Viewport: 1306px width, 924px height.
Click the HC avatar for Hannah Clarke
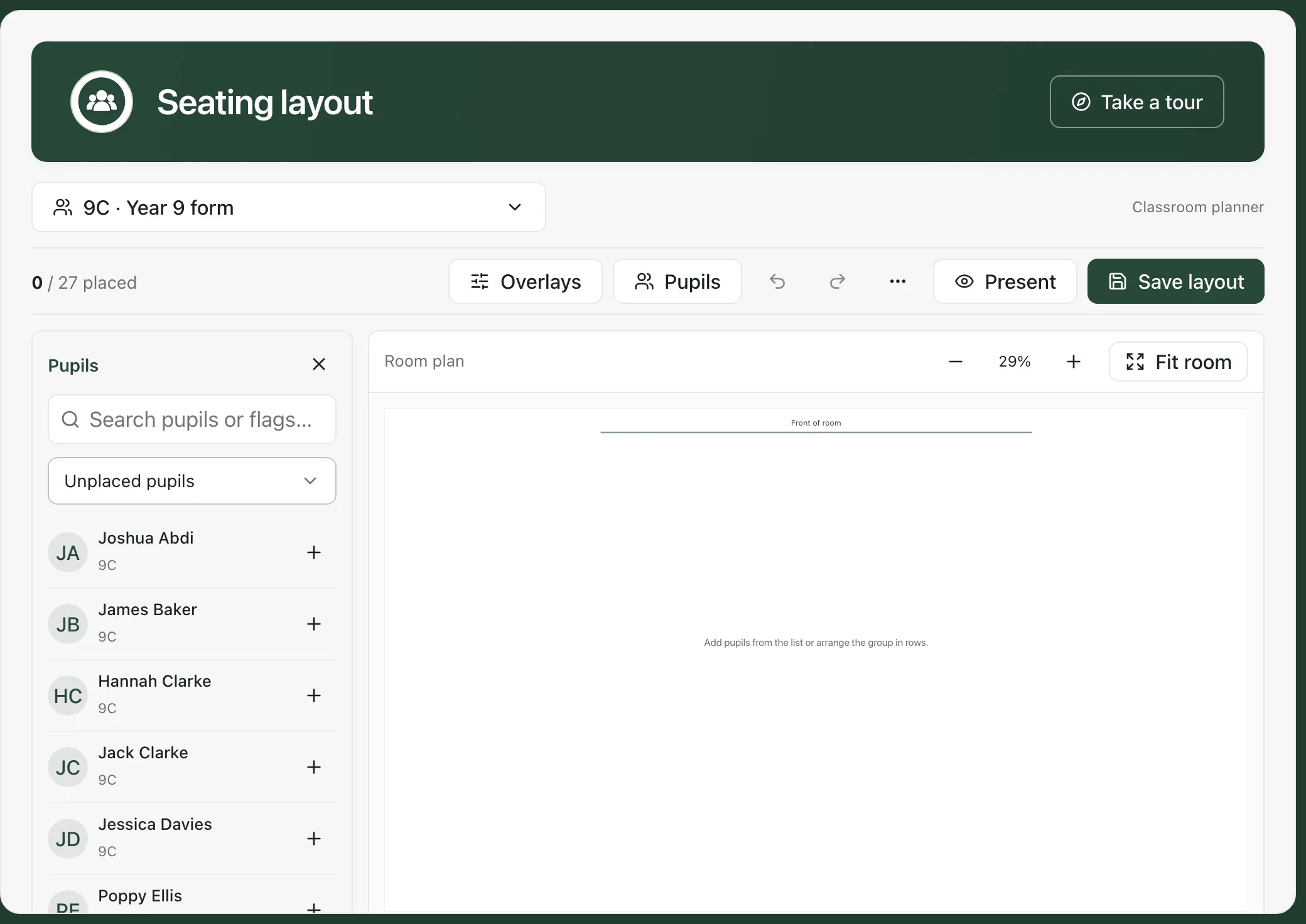pyautogui.click(x=68, y=696)
